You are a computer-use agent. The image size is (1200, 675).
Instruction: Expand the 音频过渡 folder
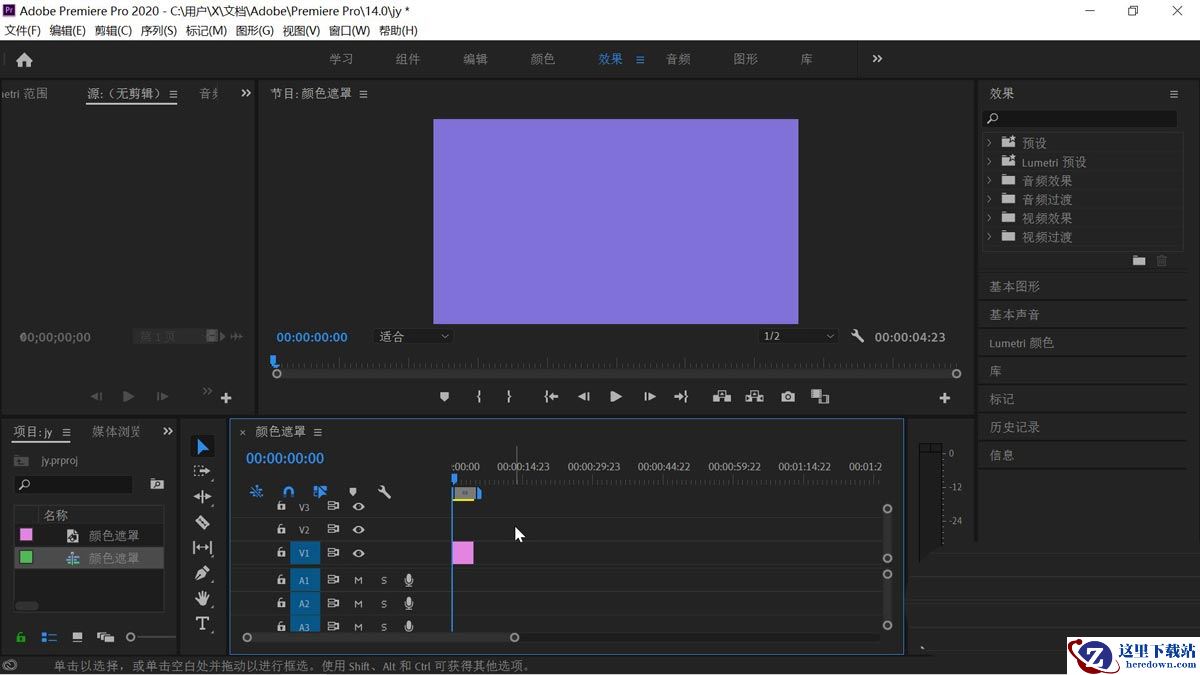(x=990, y=199)
